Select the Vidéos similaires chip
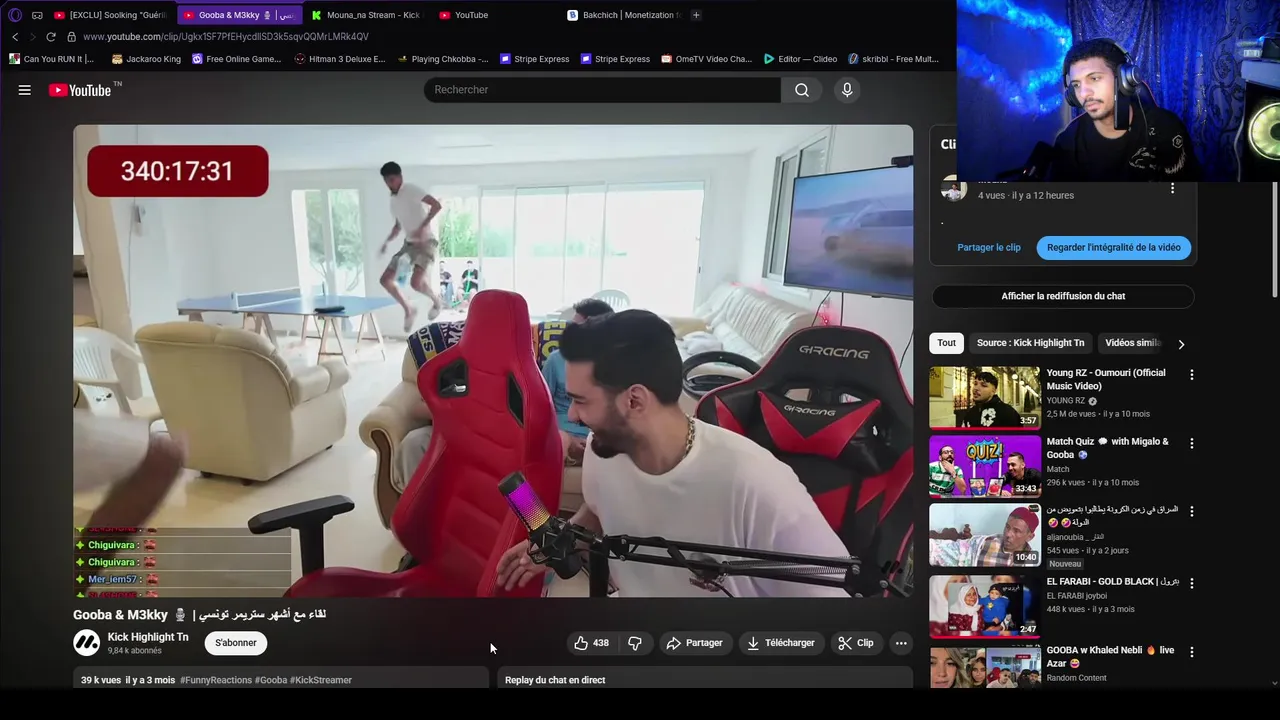 (1132, 343)
